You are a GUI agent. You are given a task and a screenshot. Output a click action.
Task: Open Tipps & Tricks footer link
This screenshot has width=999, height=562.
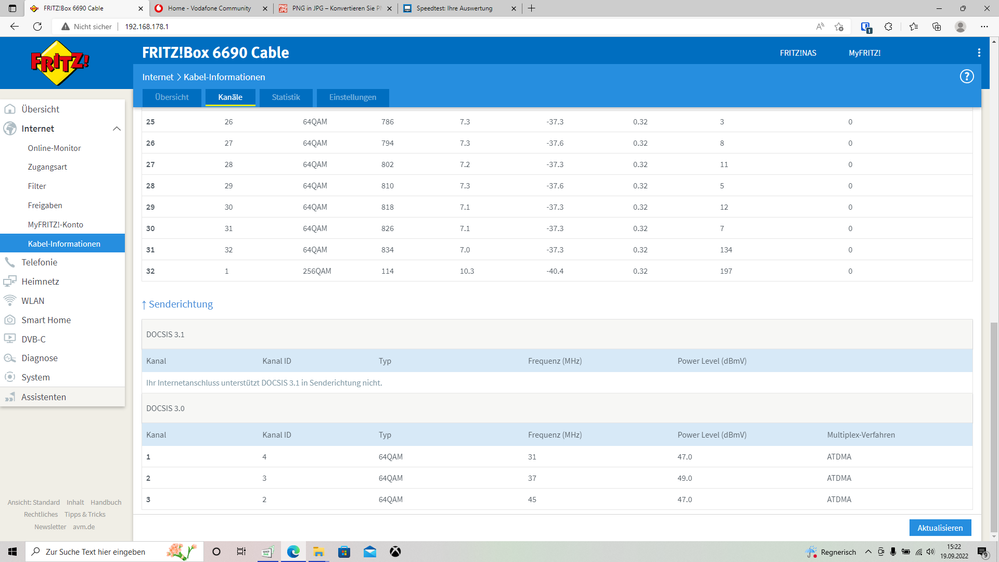[x=85, y=515]
